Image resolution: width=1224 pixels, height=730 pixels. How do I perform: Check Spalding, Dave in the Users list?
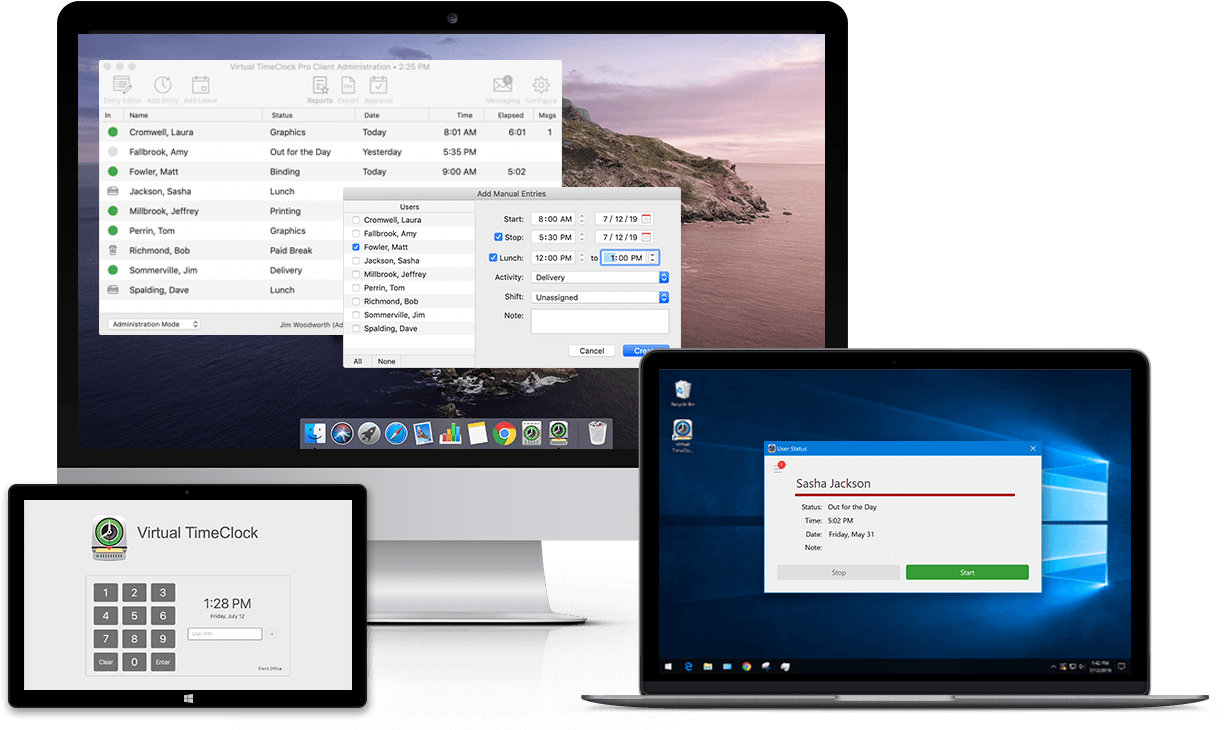357,328
